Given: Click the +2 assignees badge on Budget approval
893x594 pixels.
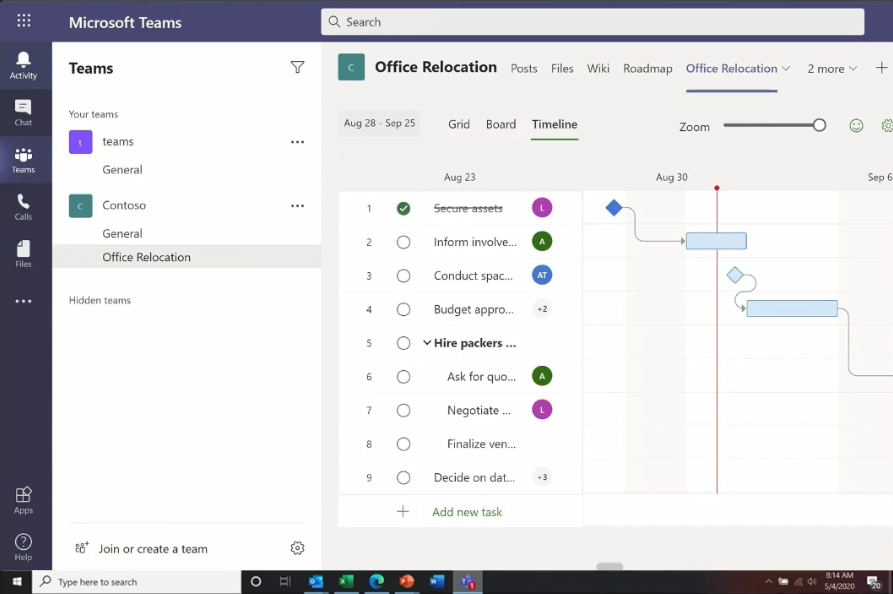Looking at the screenshot, I should 542,309.
